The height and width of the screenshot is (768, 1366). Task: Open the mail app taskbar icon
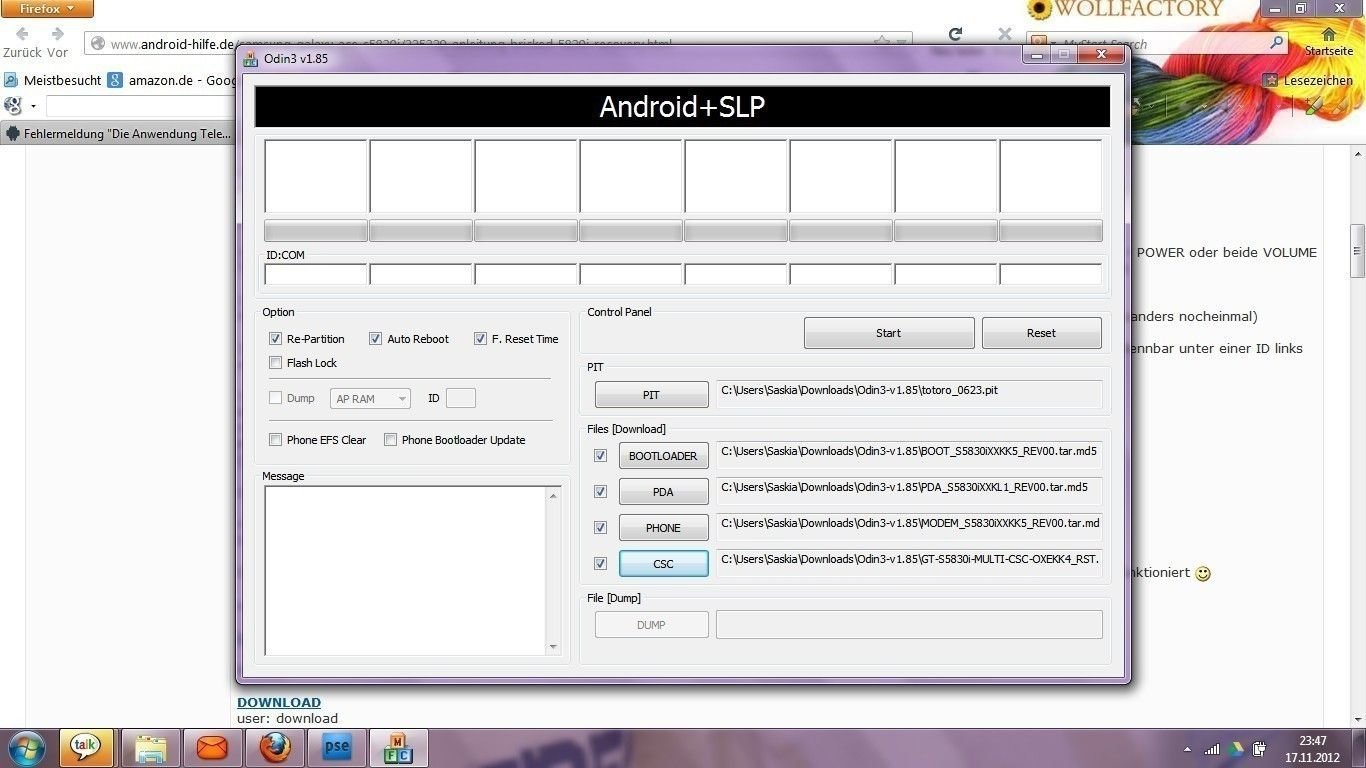click(212, 747)
